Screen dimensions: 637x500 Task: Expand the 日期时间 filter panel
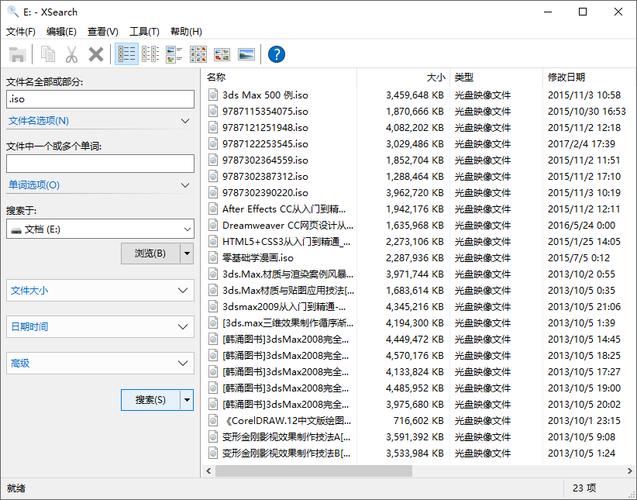(x=100, y=327)
